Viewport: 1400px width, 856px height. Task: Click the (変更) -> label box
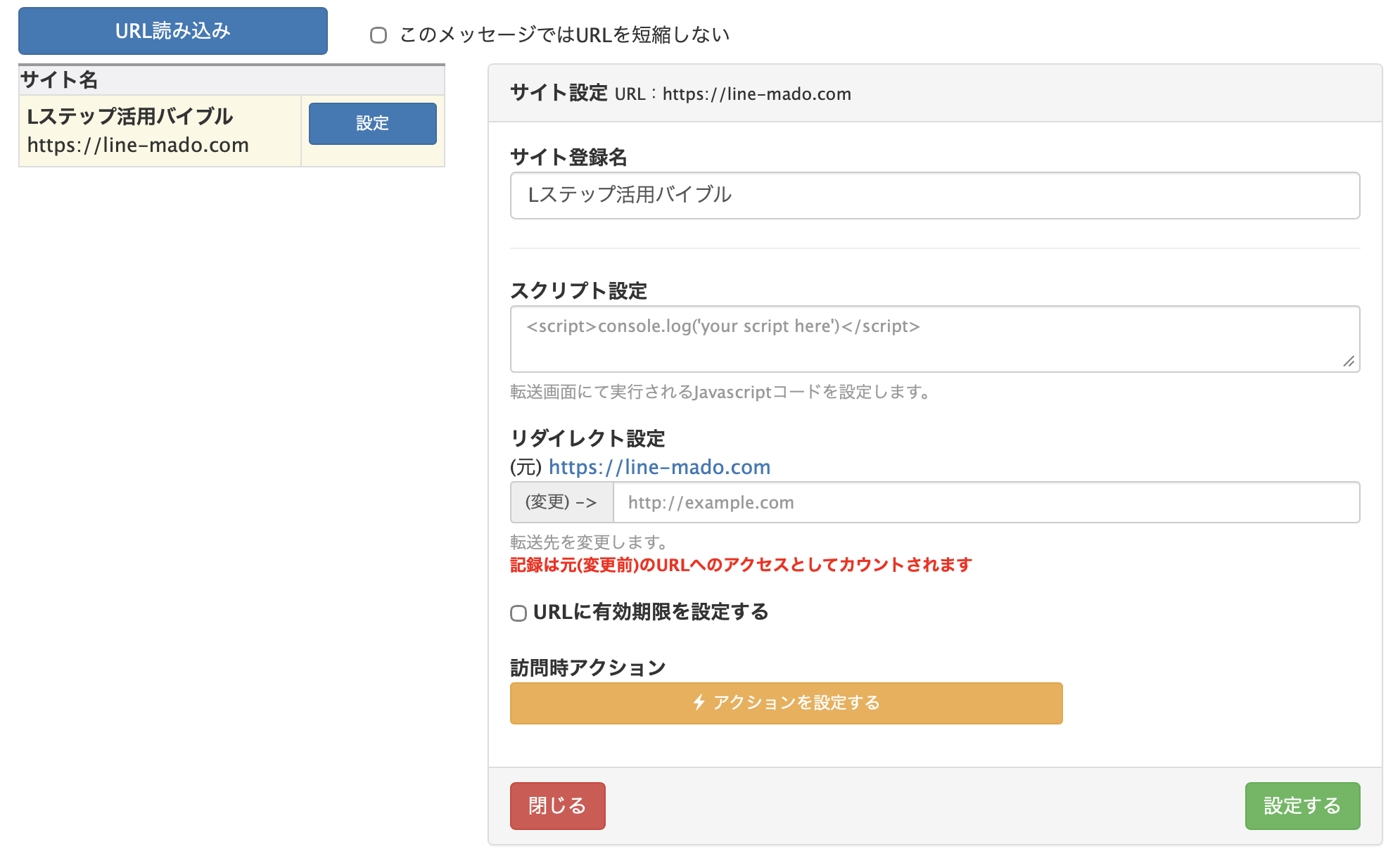(x=561, y=502)
